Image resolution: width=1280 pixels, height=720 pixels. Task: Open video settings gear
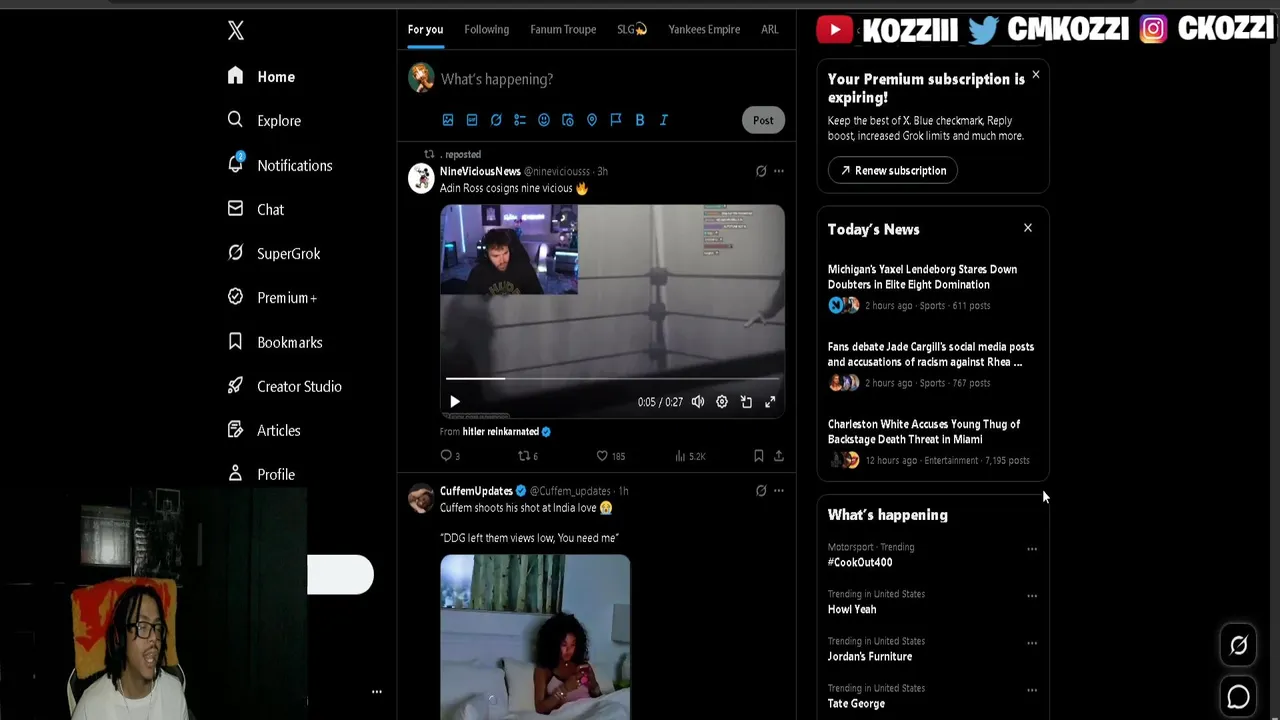[x=722, y=402]
